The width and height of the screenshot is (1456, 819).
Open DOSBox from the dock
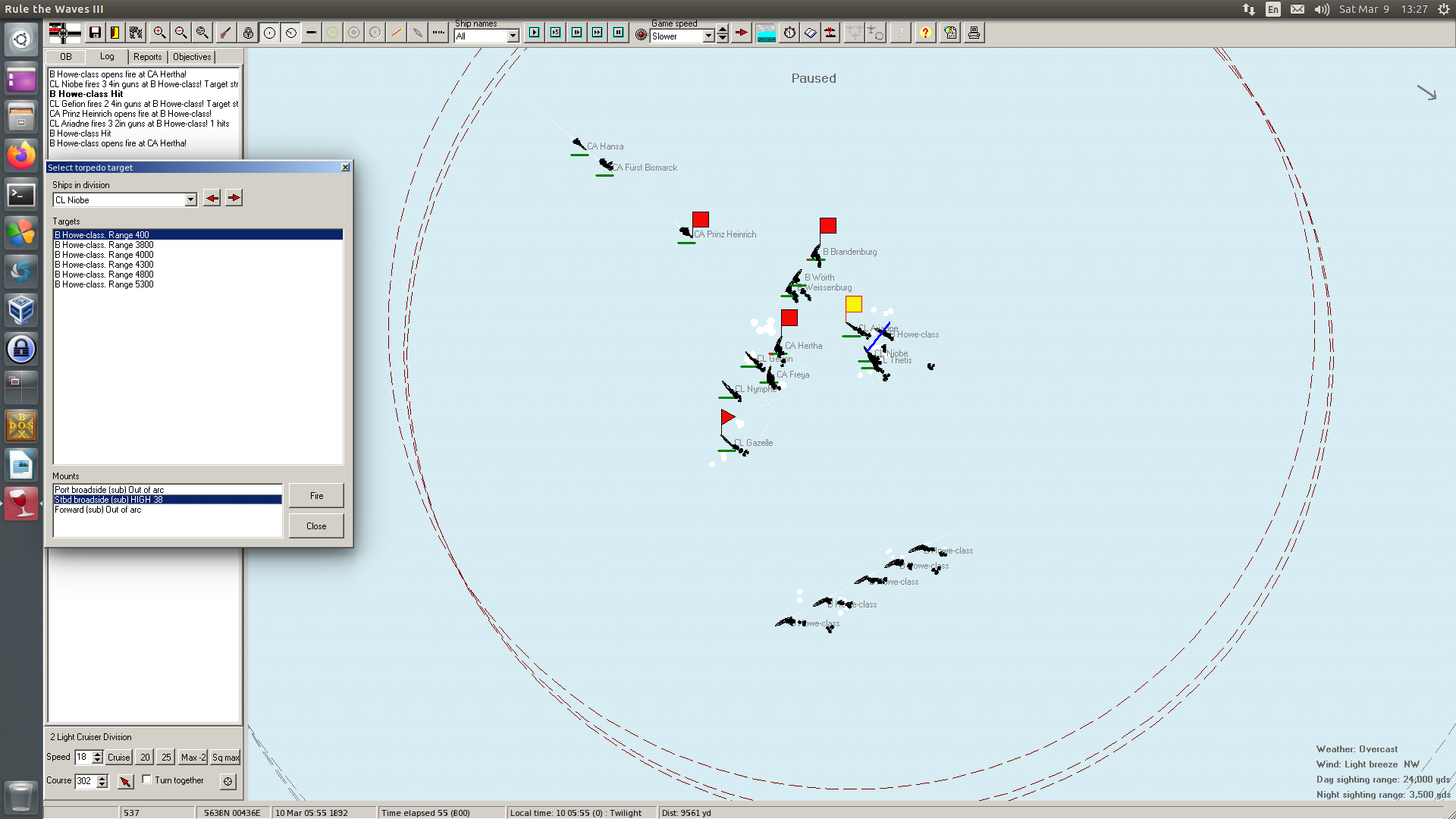click(21, 426)
